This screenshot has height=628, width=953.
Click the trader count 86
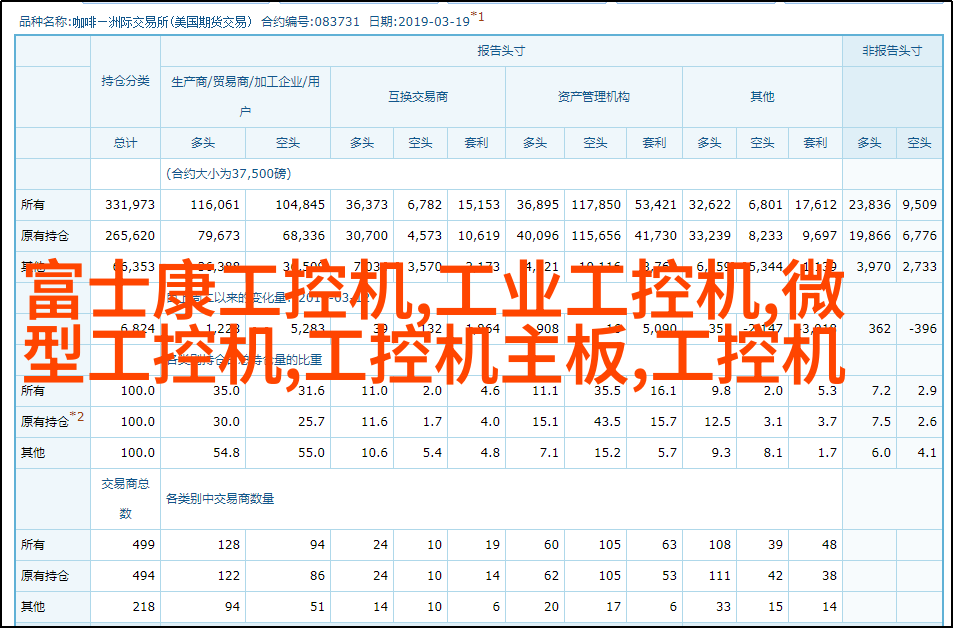click(x=317, y=575)
